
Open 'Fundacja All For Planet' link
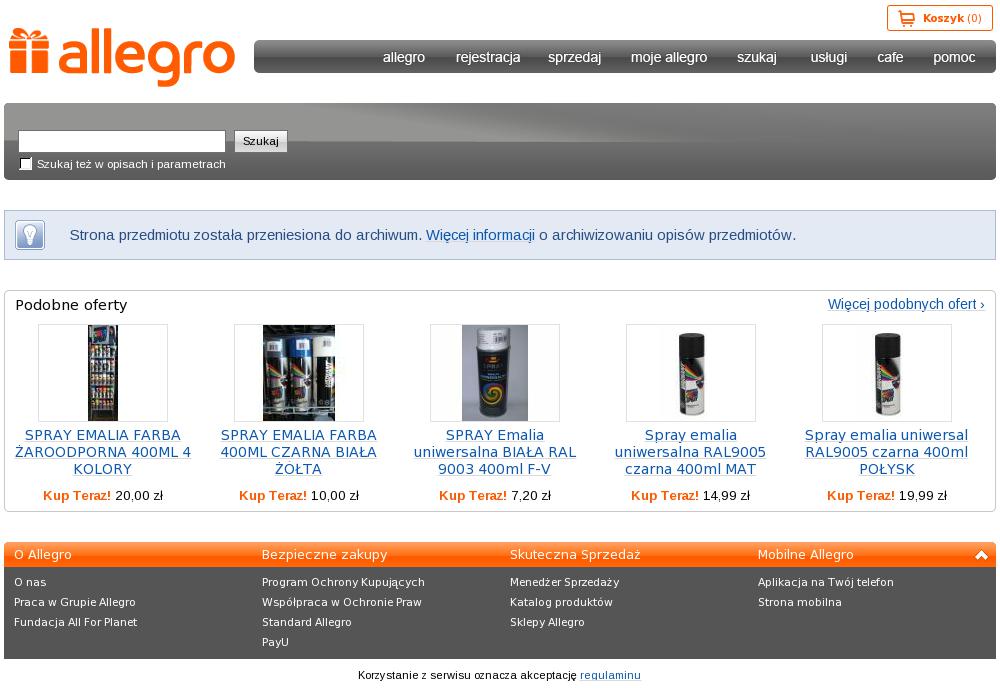coord(75,622)
